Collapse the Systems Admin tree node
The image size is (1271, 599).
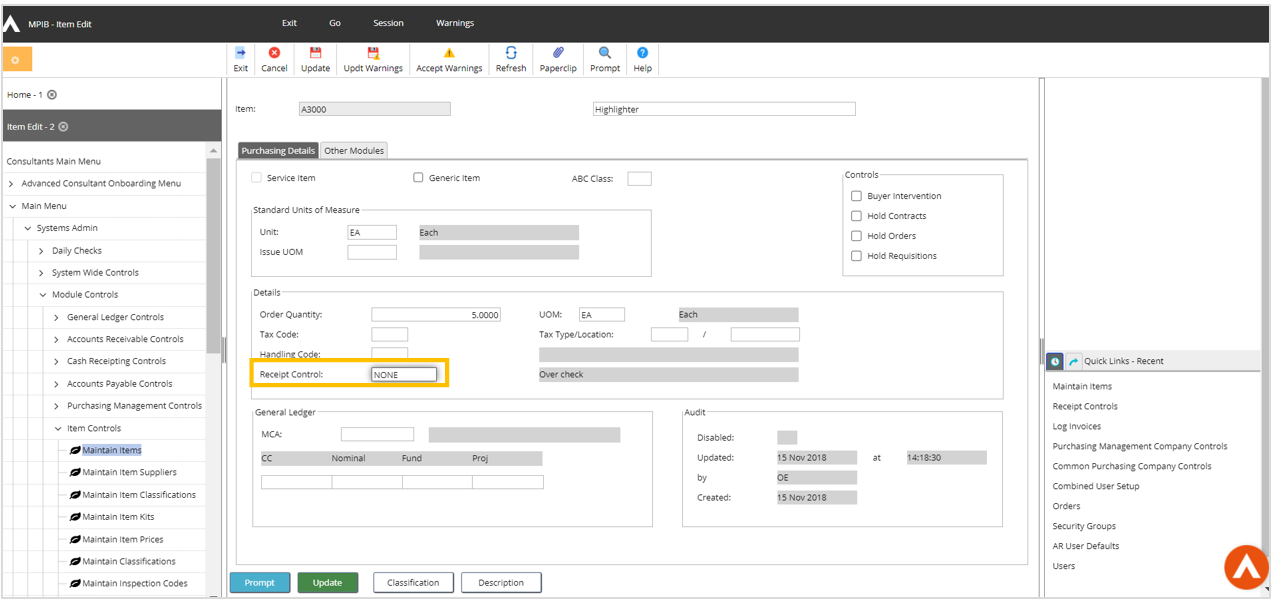(27, 228)
